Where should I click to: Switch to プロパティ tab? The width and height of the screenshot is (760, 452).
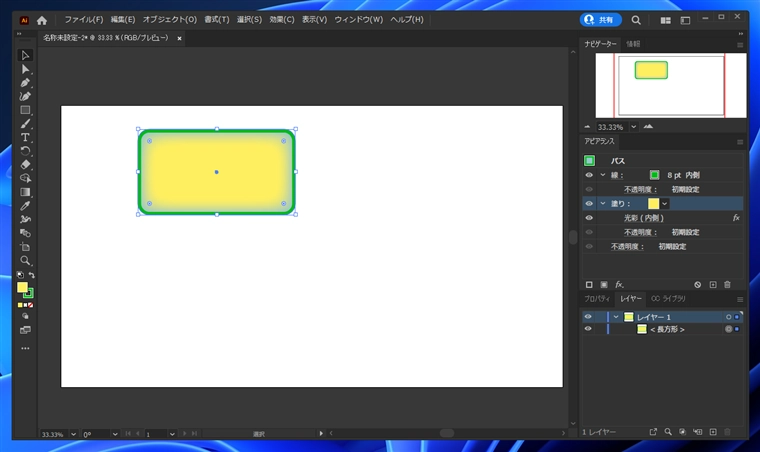coord(597,299)
